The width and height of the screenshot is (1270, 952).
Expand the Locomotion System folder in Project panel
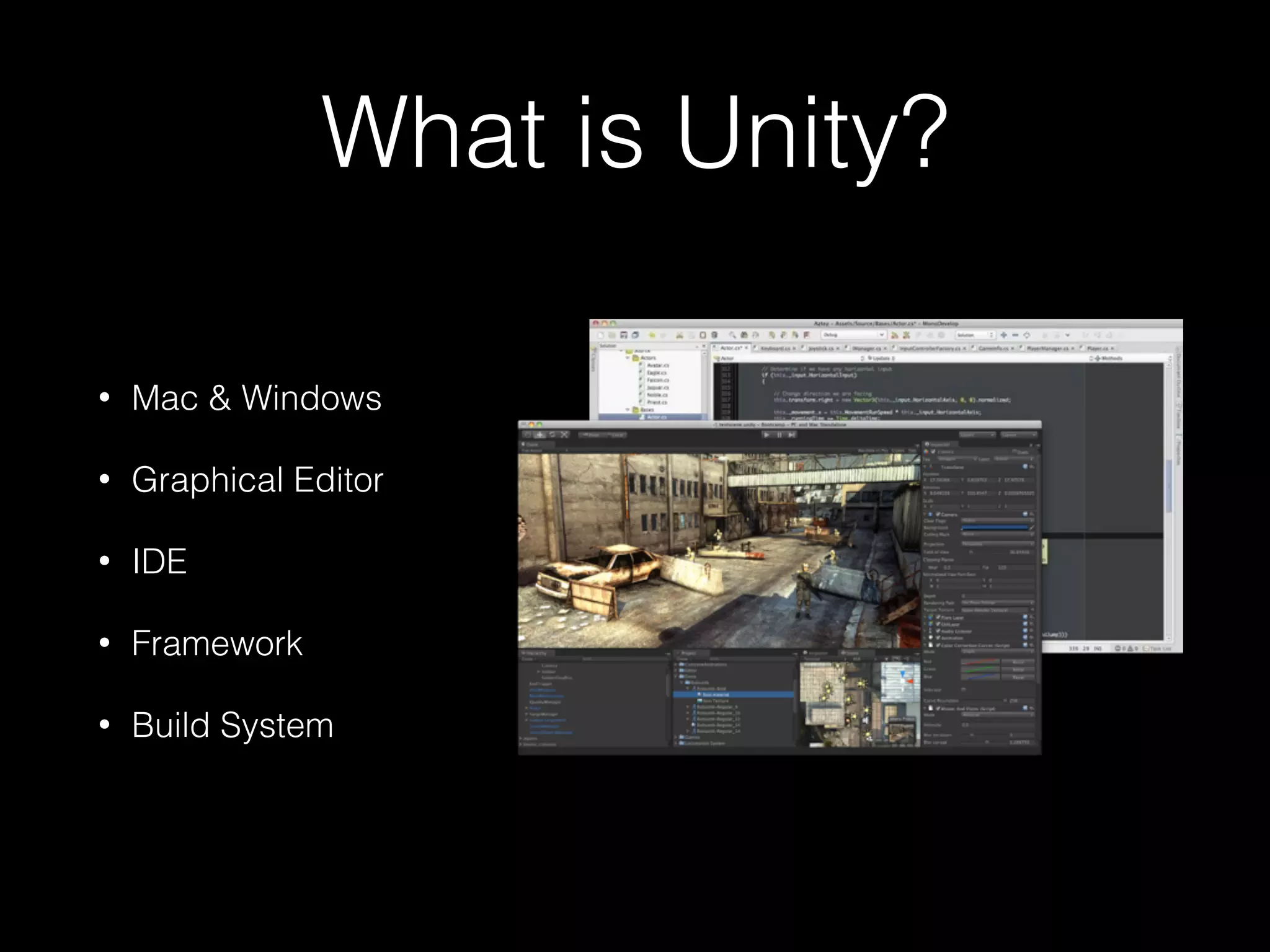pyautogui.click(x=675, y=743)
